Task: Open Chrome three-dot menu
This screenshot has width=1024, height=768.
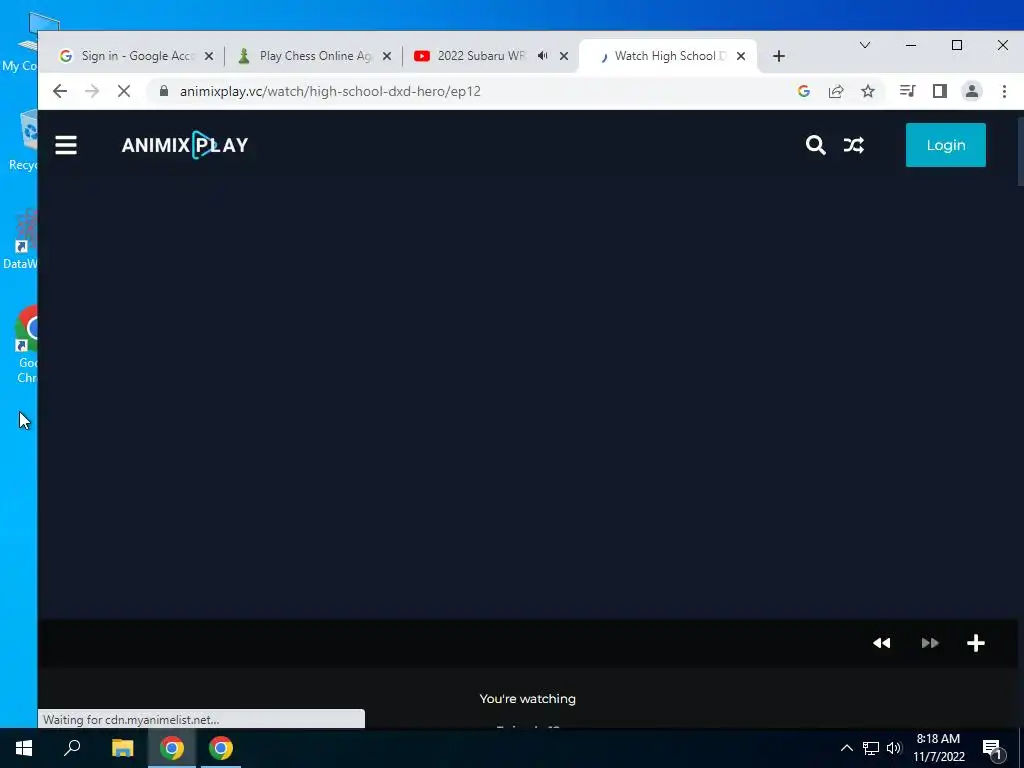Action: [x=1004, y=91]
